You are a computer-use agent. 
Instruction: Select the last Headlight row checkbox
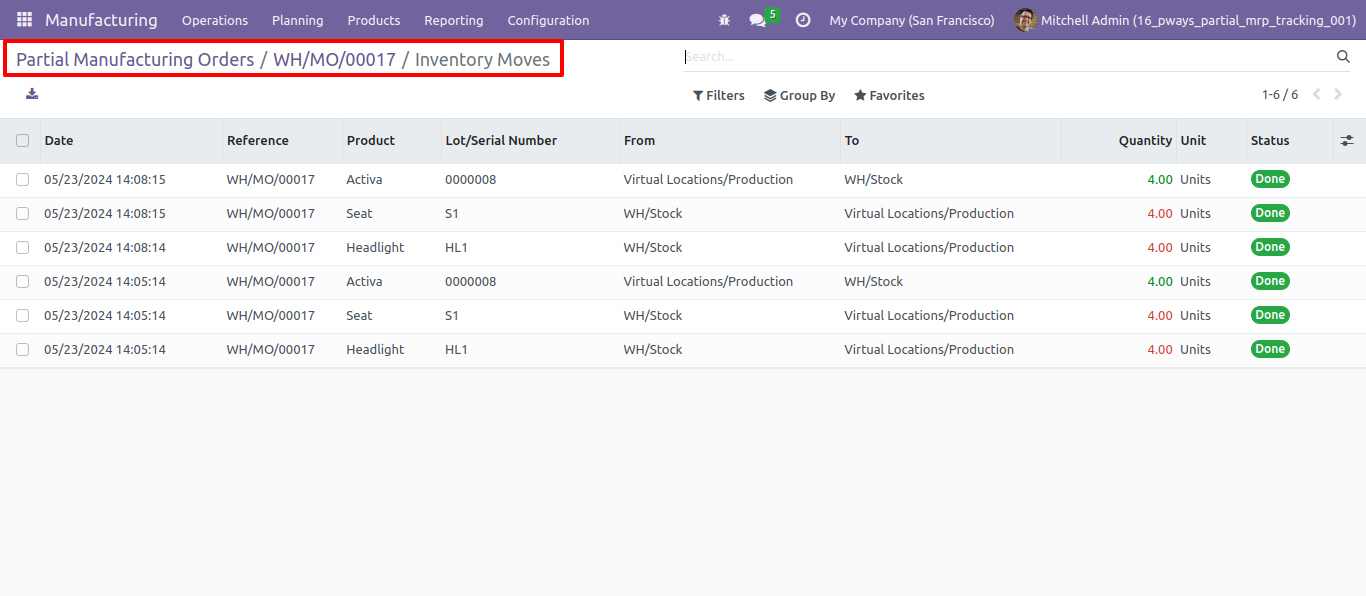(x=22, y=350)
